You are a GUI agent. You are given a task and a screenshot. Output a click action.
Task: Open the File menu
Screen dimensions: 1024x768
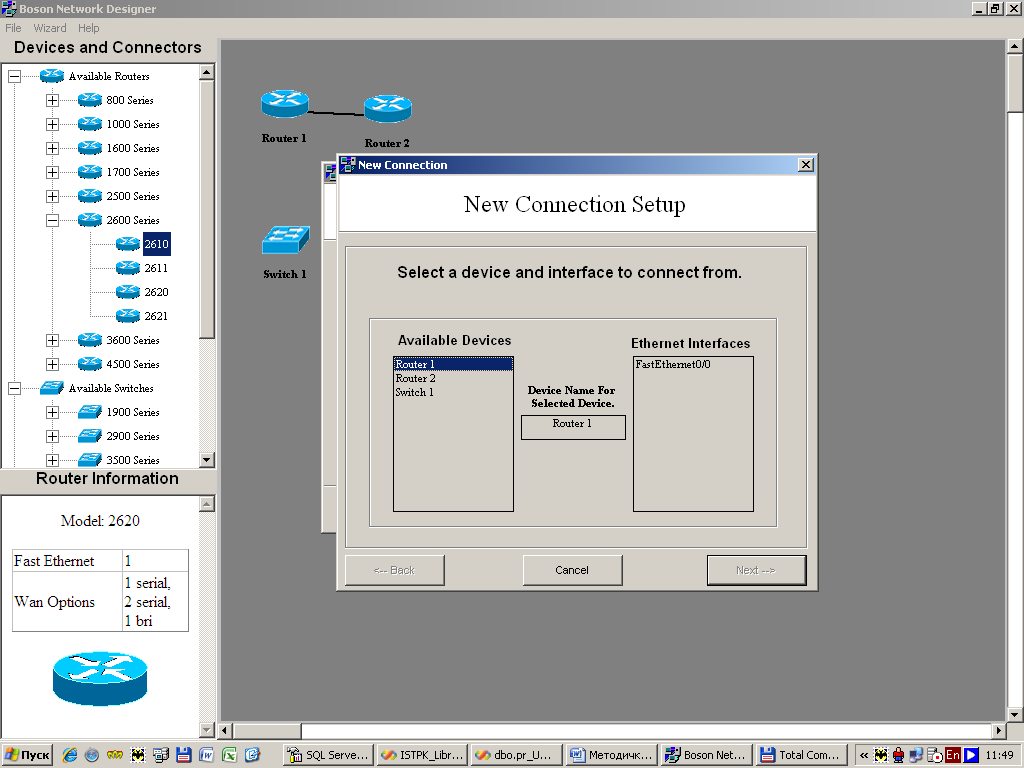coord(13,28)
